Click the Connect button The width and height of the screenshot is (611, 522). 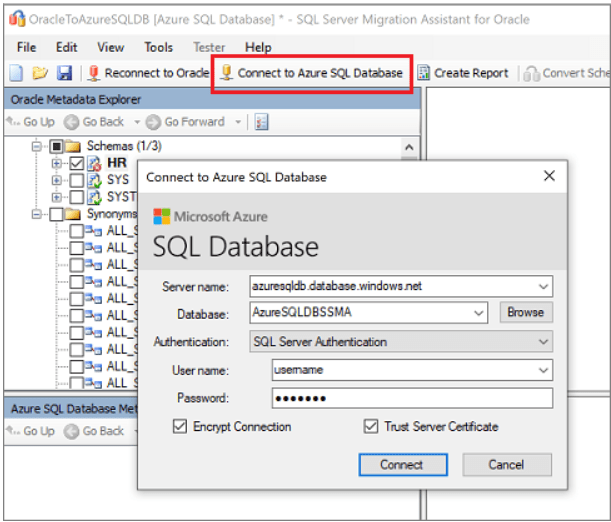tap(401, 465)
